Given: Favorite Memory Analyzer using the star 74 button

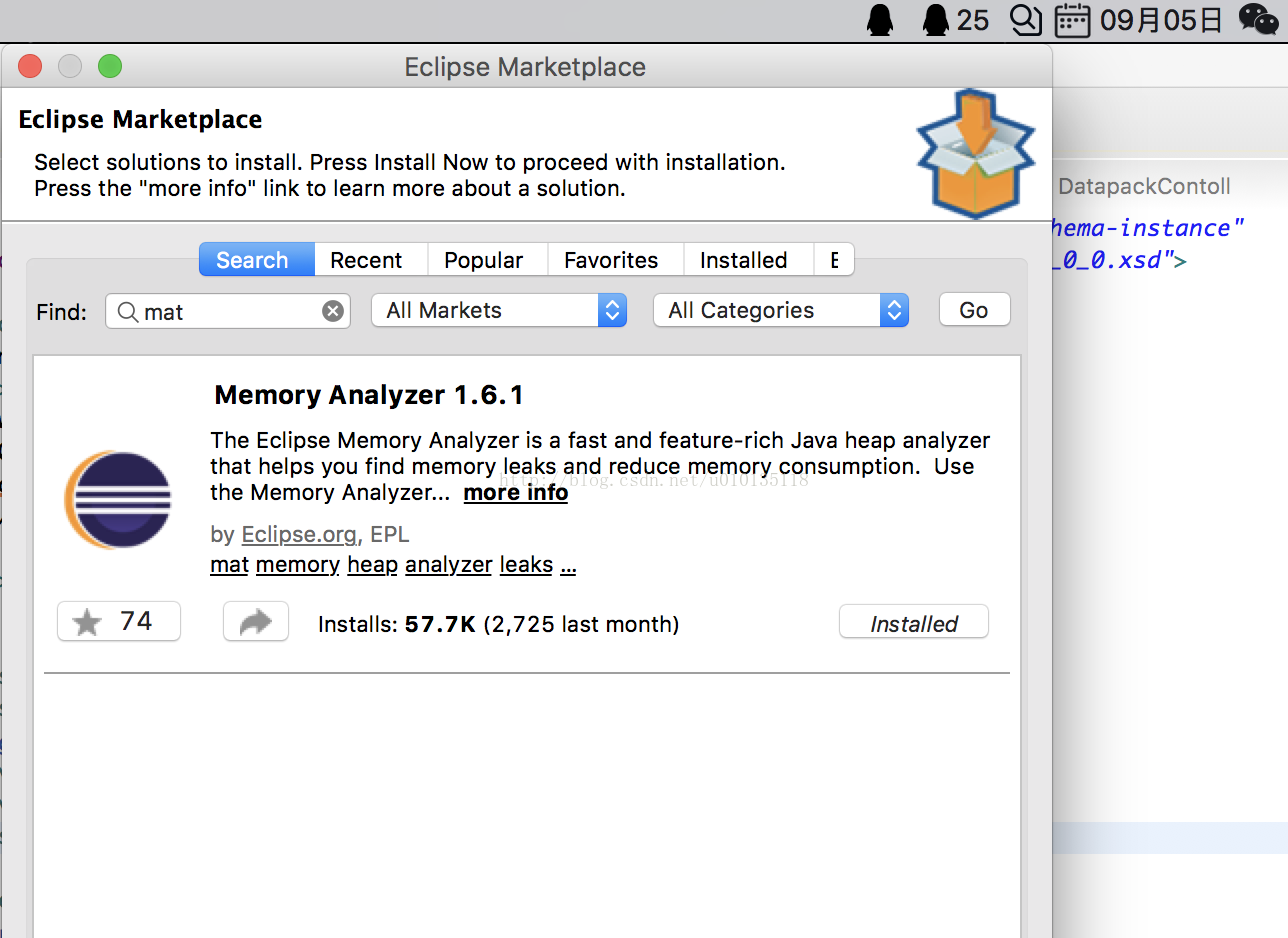Looking at the screenshot, I should click(119, 622).
